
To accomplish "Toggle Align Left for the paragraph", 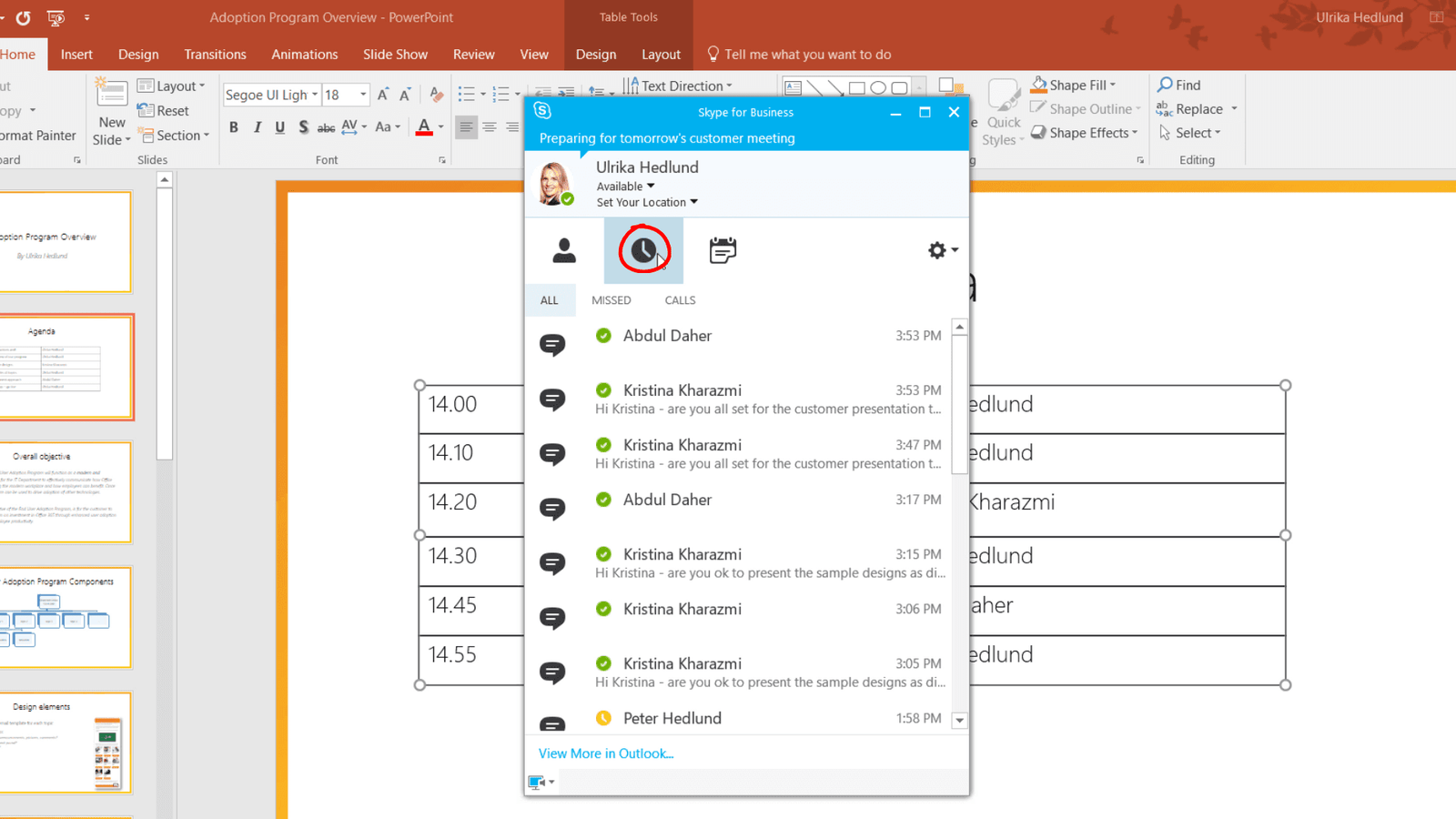I will [x=466, y=127].
